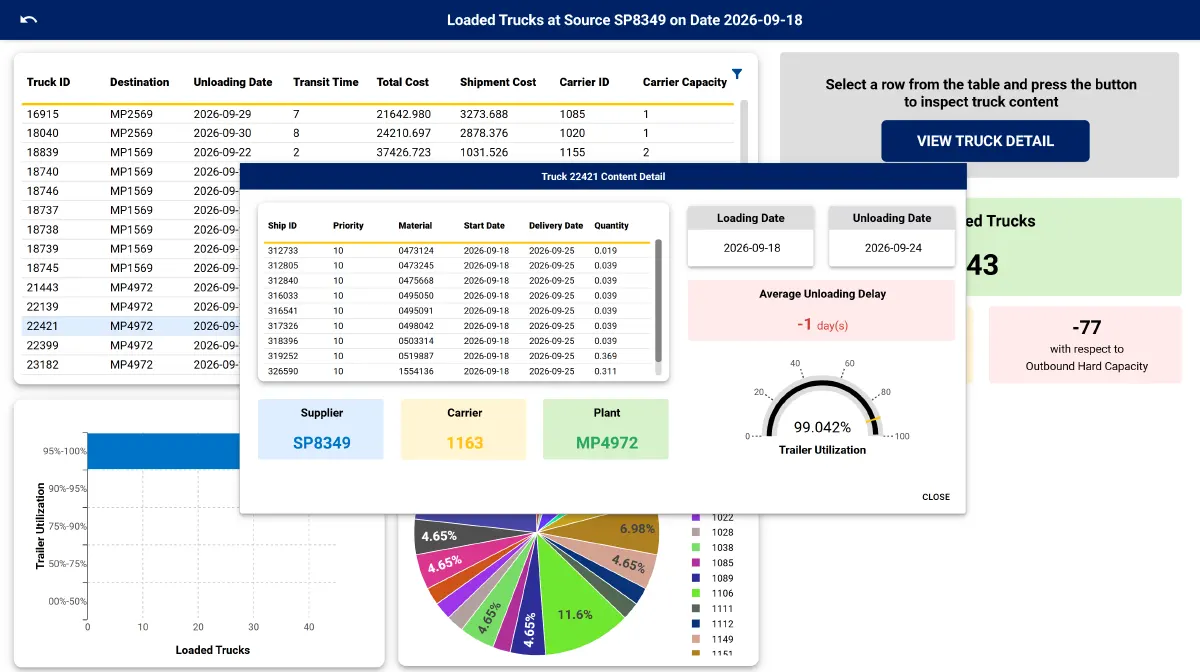Image resolution: width=1200 pixels, height=672 pixels.
Task: Click the Quantity column header in the dialog
Action: point(612,226)
